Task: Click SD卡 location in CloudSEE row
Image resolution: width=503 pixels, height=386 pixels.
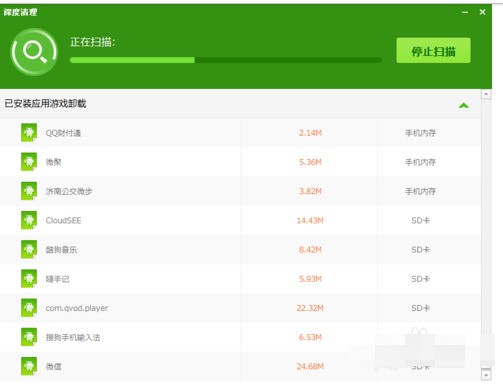Action: tap(420, 220)
